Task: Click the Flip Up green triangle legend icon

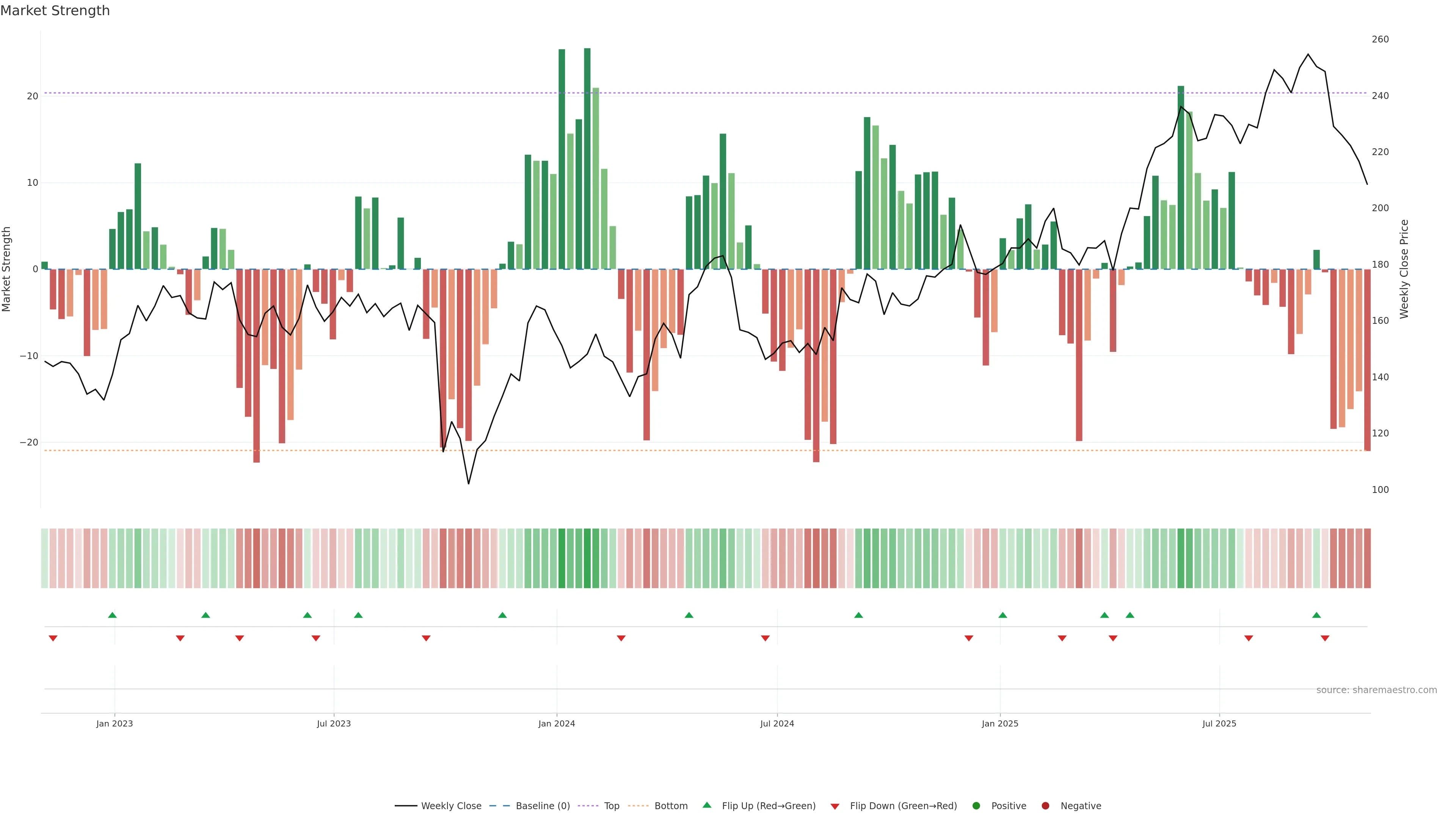Action: (x=706, y=805)
